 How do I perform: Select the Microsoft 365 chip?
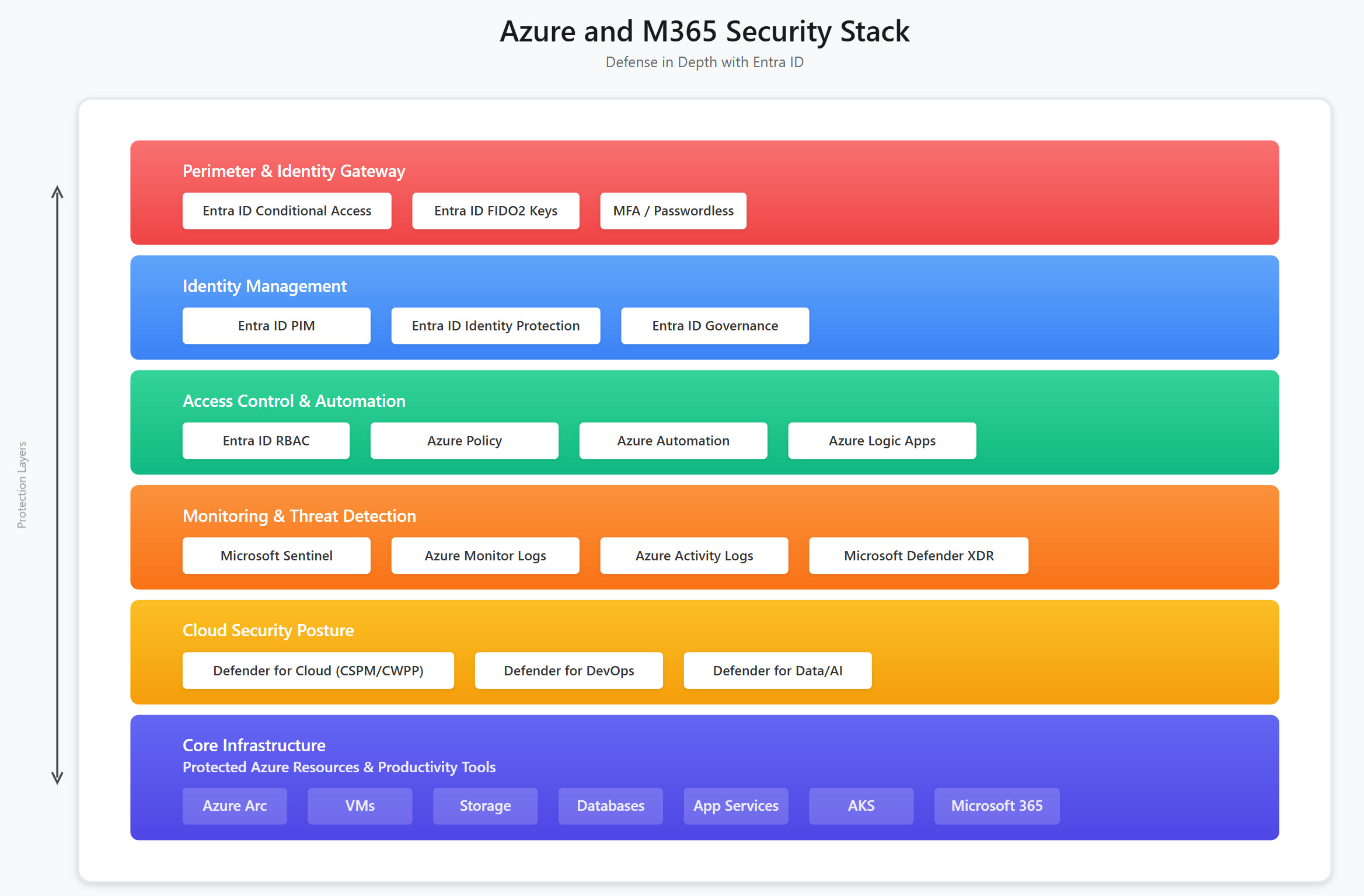click(x=997, y=806)
